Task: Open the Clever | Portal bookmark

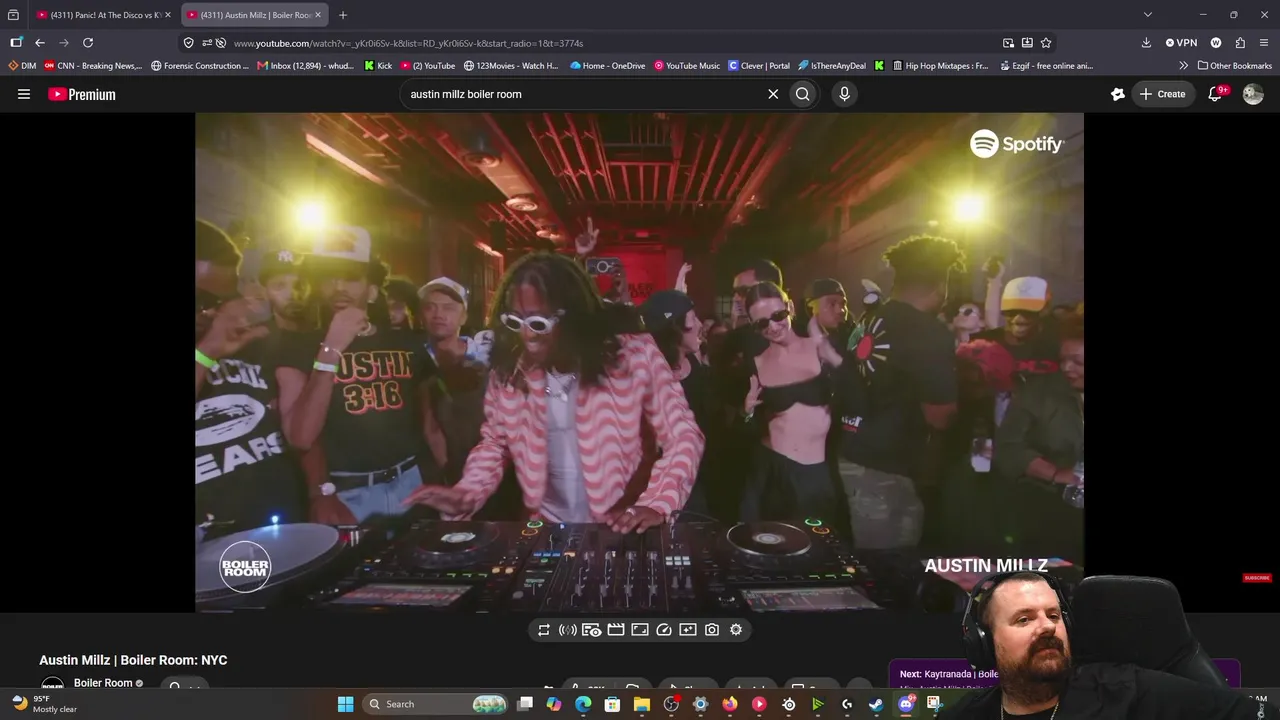Action: [x=759, y=66]
